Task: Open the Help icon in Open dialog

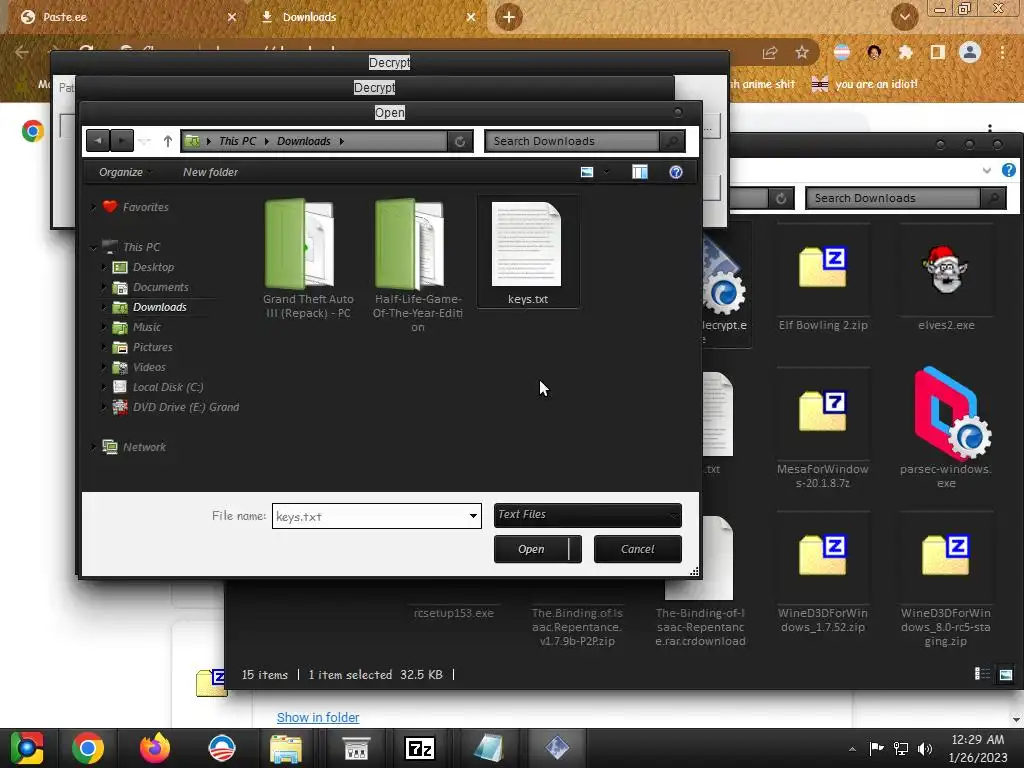Action: pyautogui.click(x=676, y=172)
